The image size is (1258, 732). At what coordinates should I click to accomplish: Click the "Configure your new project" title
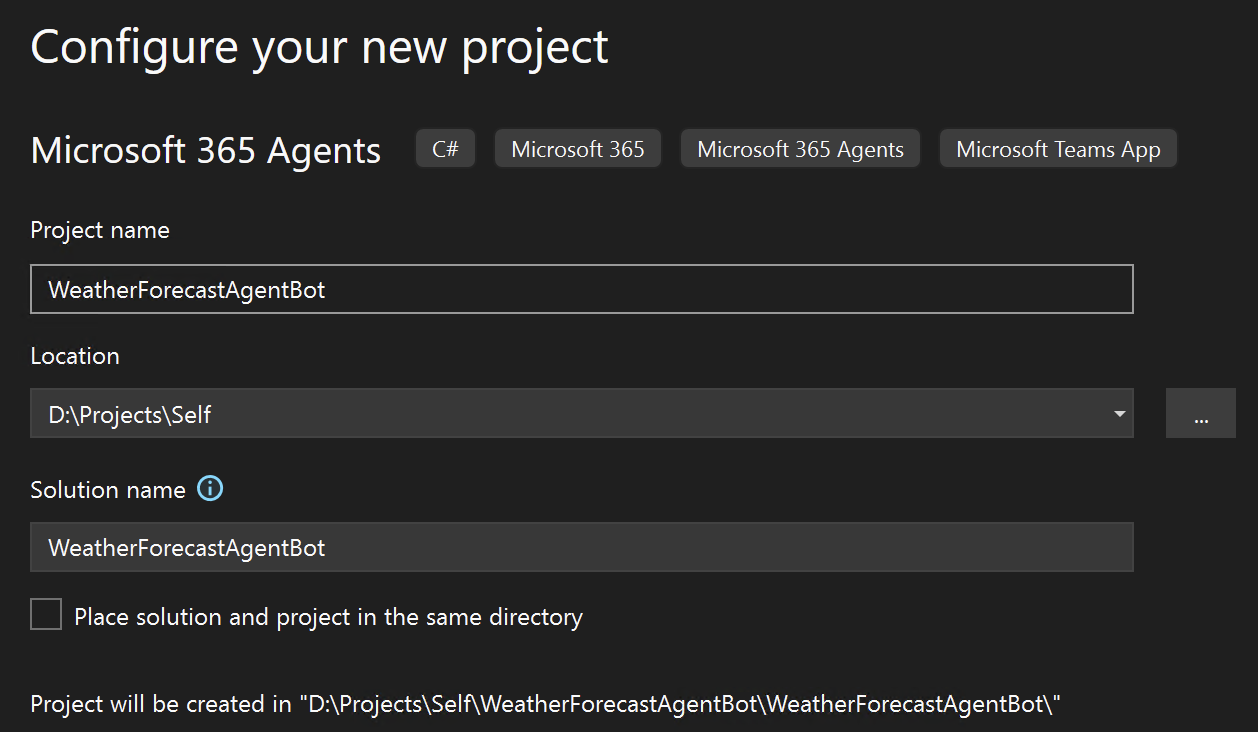pyautogui.click(x=319, y=45)
